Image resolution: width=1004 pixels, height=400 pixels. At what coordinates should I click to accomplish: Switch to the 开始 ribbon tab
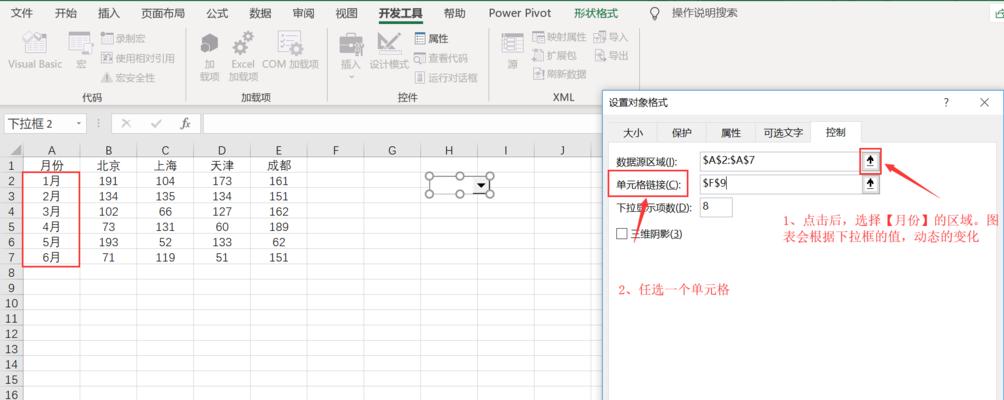[65, 13]
